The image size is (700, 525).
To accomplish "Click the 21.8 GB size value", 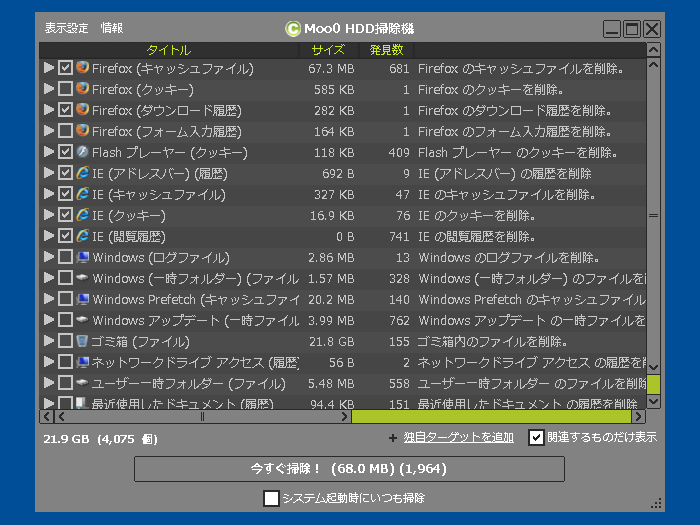I will [x=332, y=342].
